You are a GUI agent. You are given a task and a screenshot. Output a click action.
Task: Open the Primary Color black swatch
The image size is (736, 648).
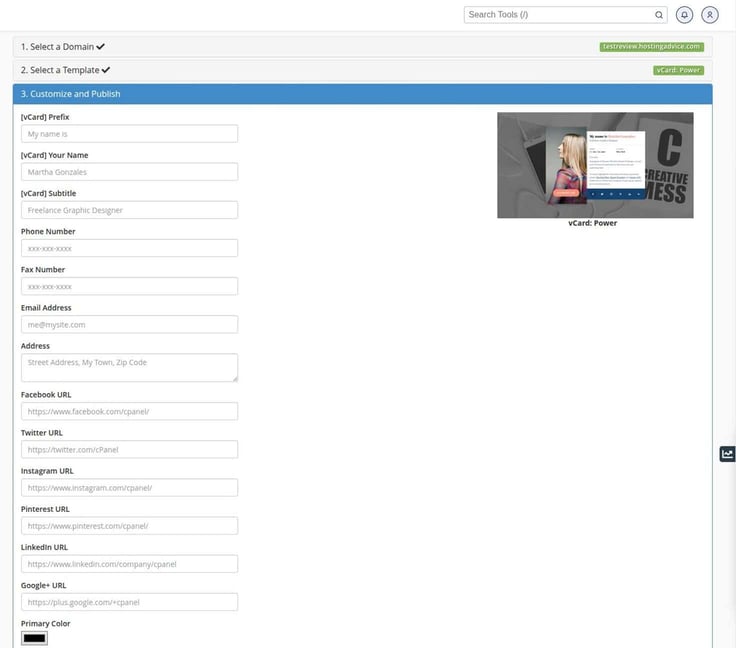coord(34,638)
